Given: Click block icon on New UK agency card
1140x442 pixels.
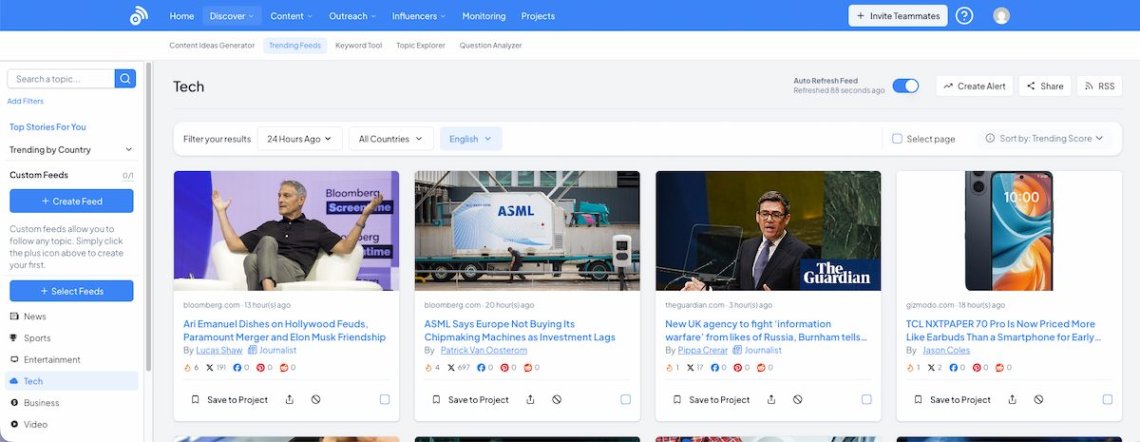Looking at the screenshot, I should [x=798, y=399].
